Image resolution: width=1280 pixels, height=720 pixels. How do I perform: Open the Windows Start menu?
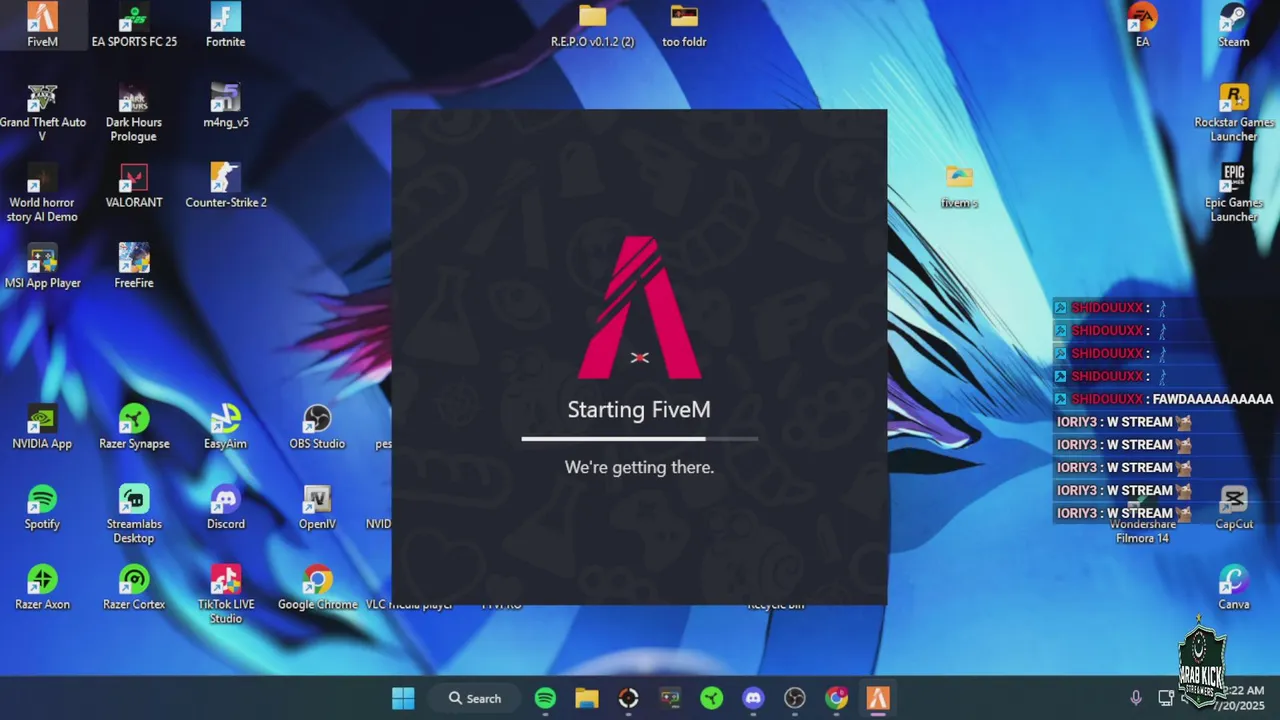pos(403,698)
